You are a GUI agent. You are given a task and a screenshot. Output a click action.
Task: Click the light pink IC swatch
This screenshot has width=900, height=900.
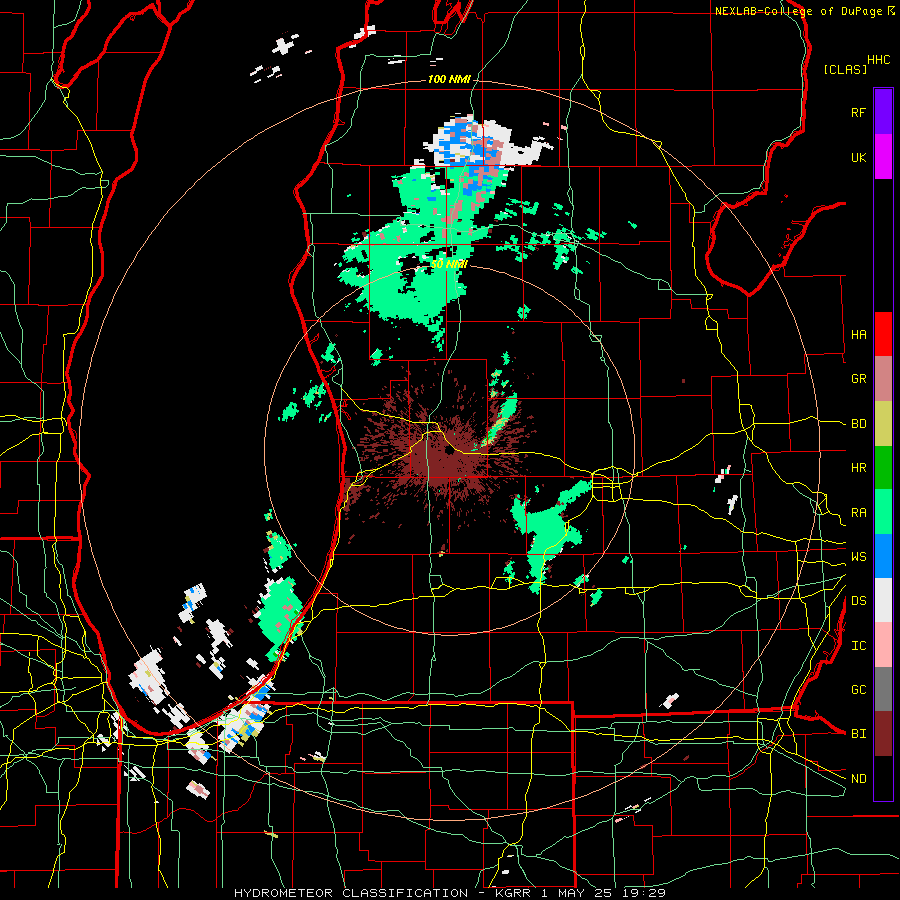click(883, 645)
